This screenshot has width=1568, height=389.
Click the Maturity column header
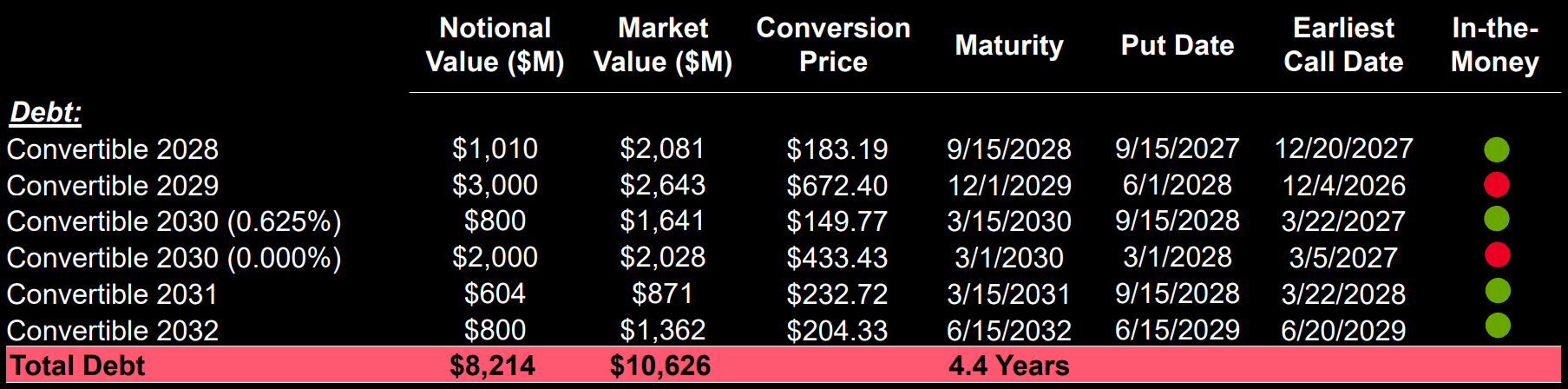click(x=1009, y=45)
